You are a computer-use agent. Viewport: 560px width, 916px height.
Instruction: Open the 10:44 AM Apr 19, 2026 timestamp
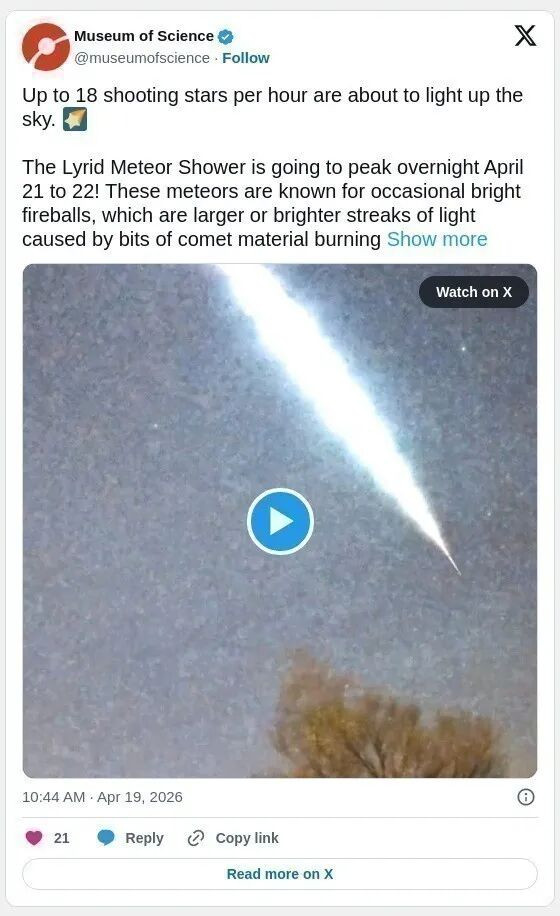(102, 797)
